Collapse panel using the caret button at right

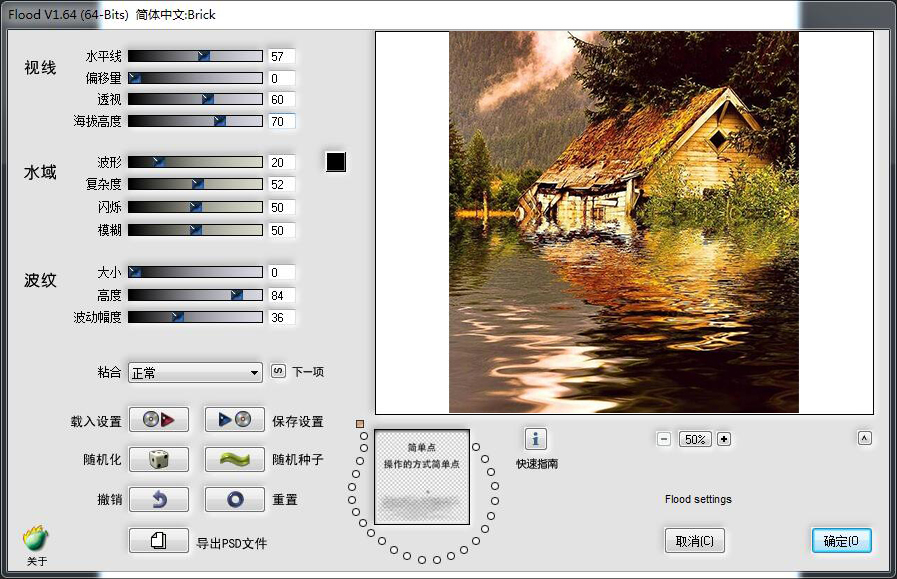(x=865, y=438)
